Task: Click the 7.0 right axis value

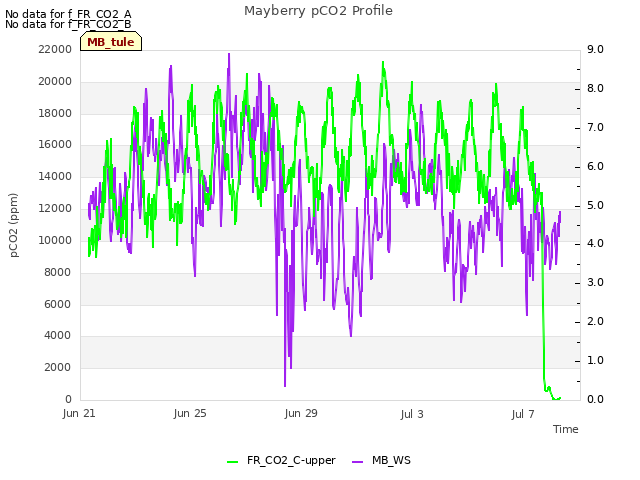Action: click(595, 127)
